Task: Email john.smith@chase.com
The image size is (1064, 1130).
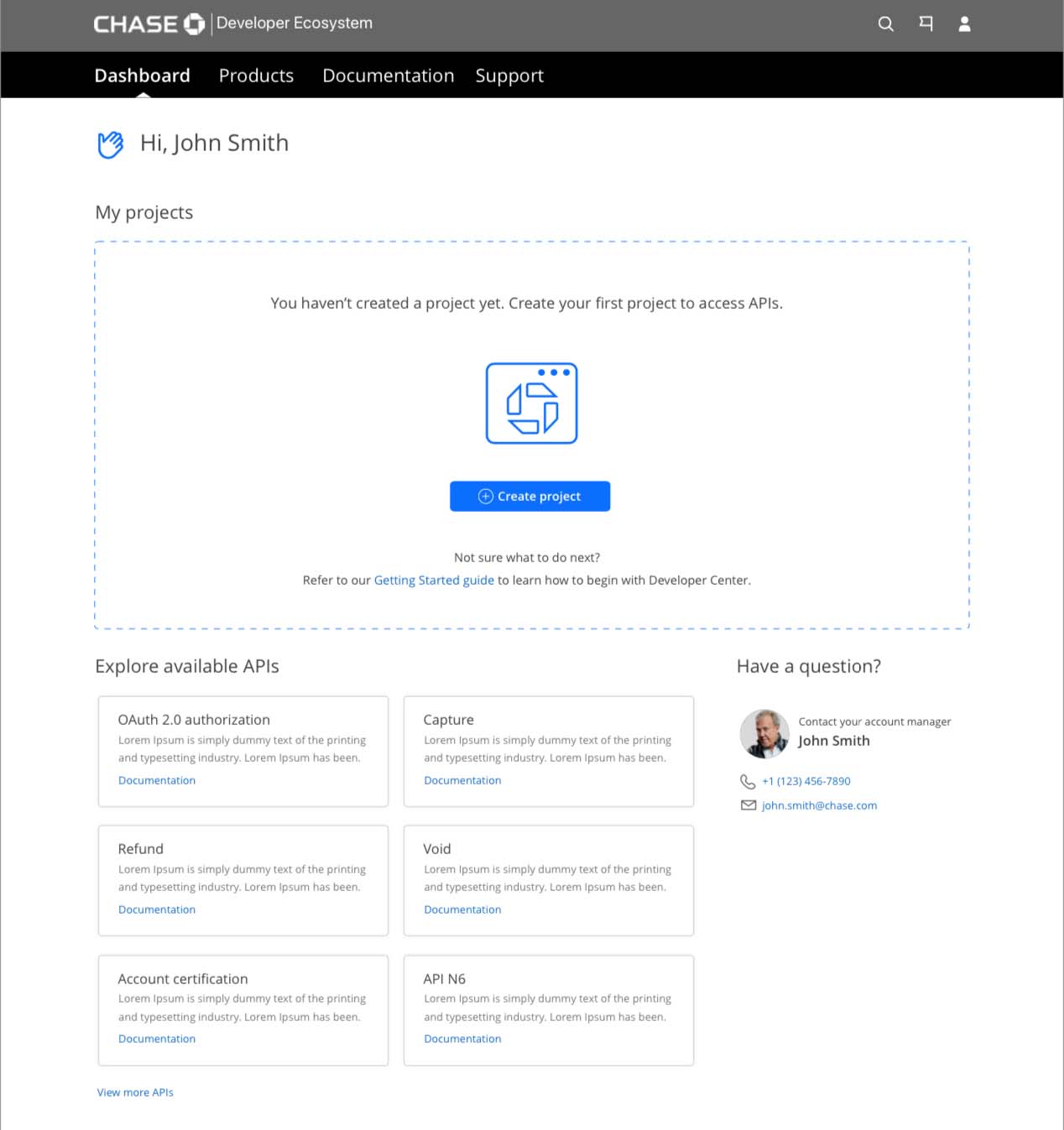Action: (820, 805)
